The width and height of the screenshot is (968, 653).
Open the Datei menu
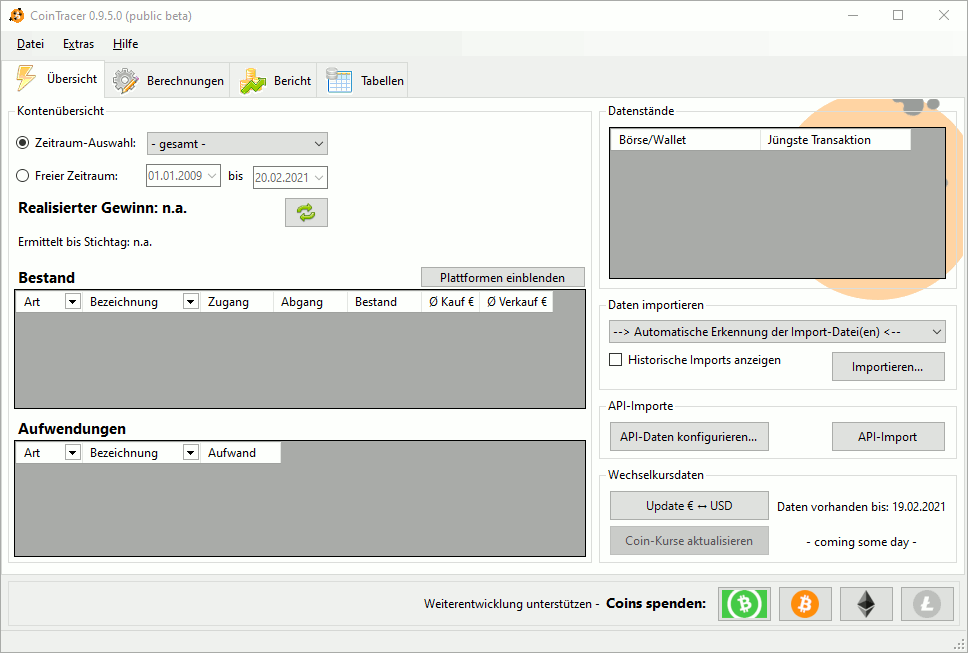tap(30, 44)
